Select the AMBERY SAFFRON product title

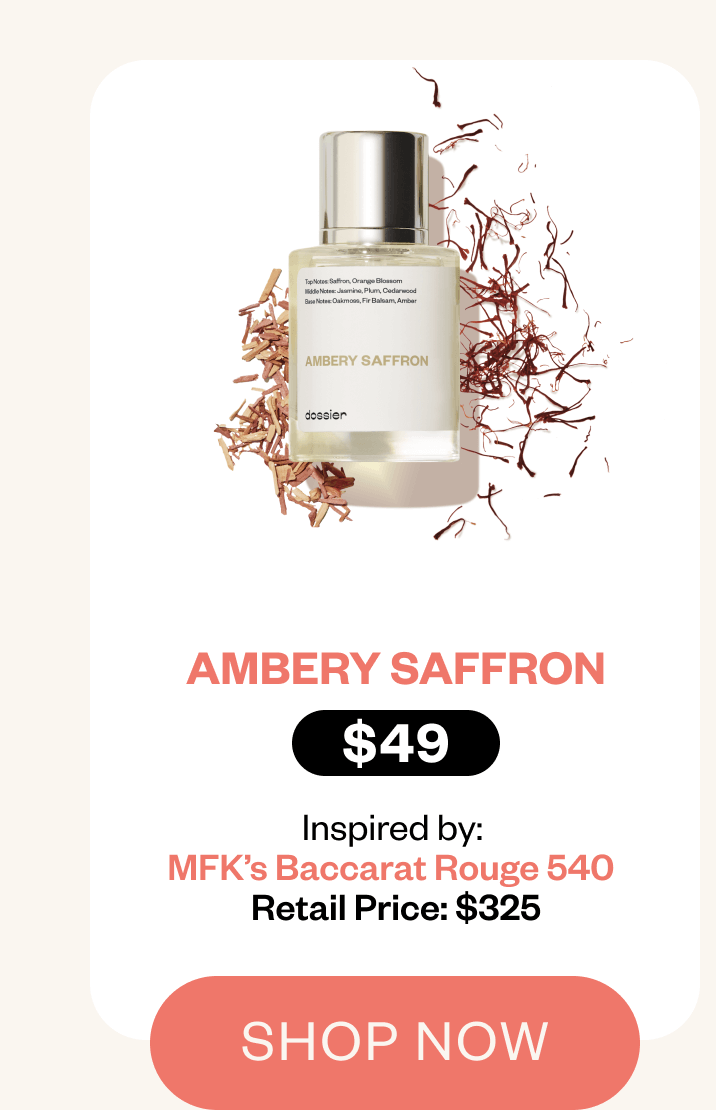coord(395,668)
